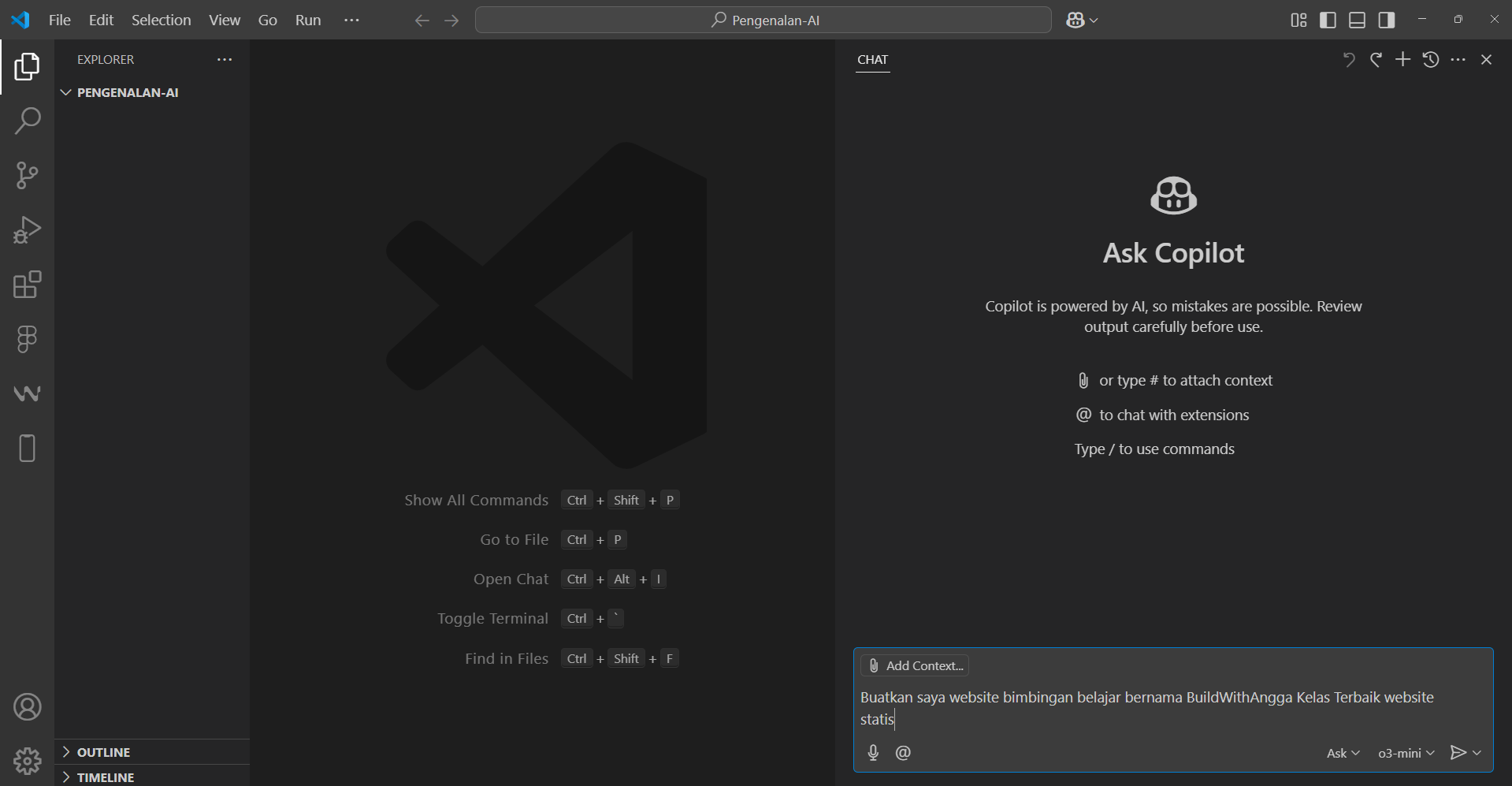This screenshot has width=1512, height=786.
Task: Open the mobile device preview icon
Action: [27, 448]
